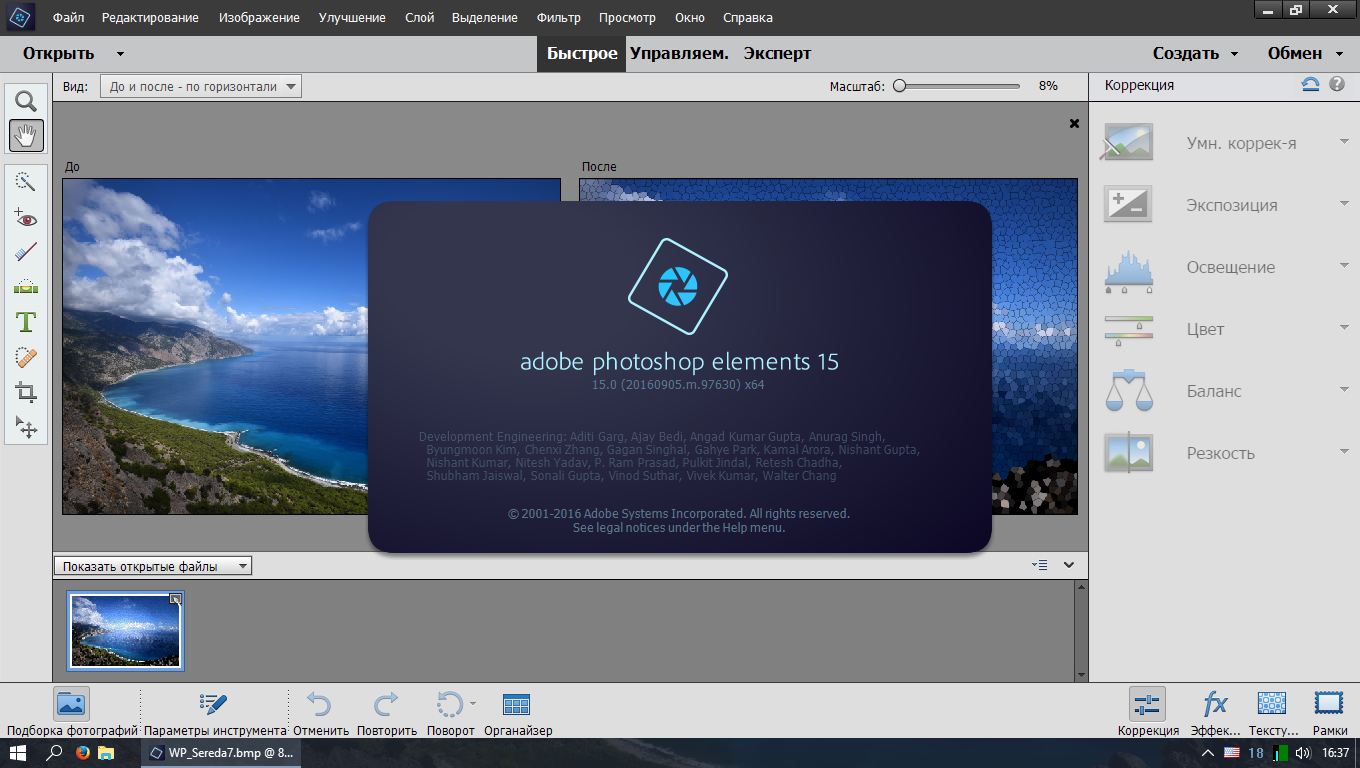Open the Рамки frames panel
The height and width of the screenshot is (768, 1360).
pyautogui.click(x=1329, y=704)
